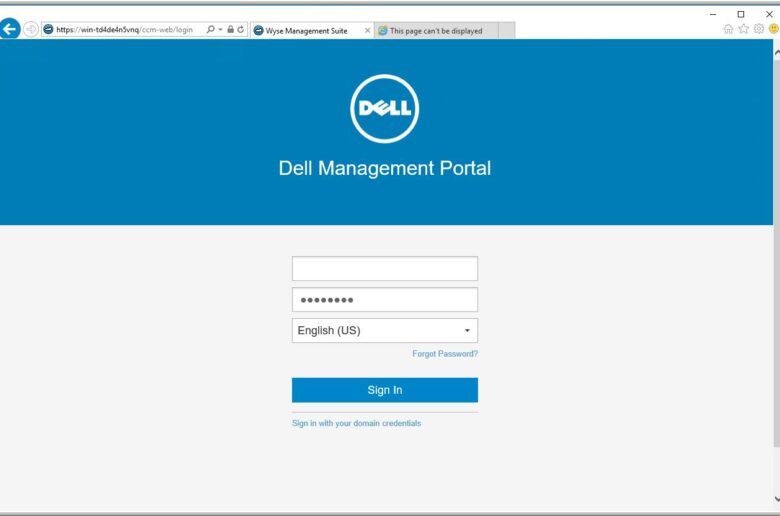
Task: Click the smiley feedback icon
Action: pyautogui.click(x=774, y=29)
